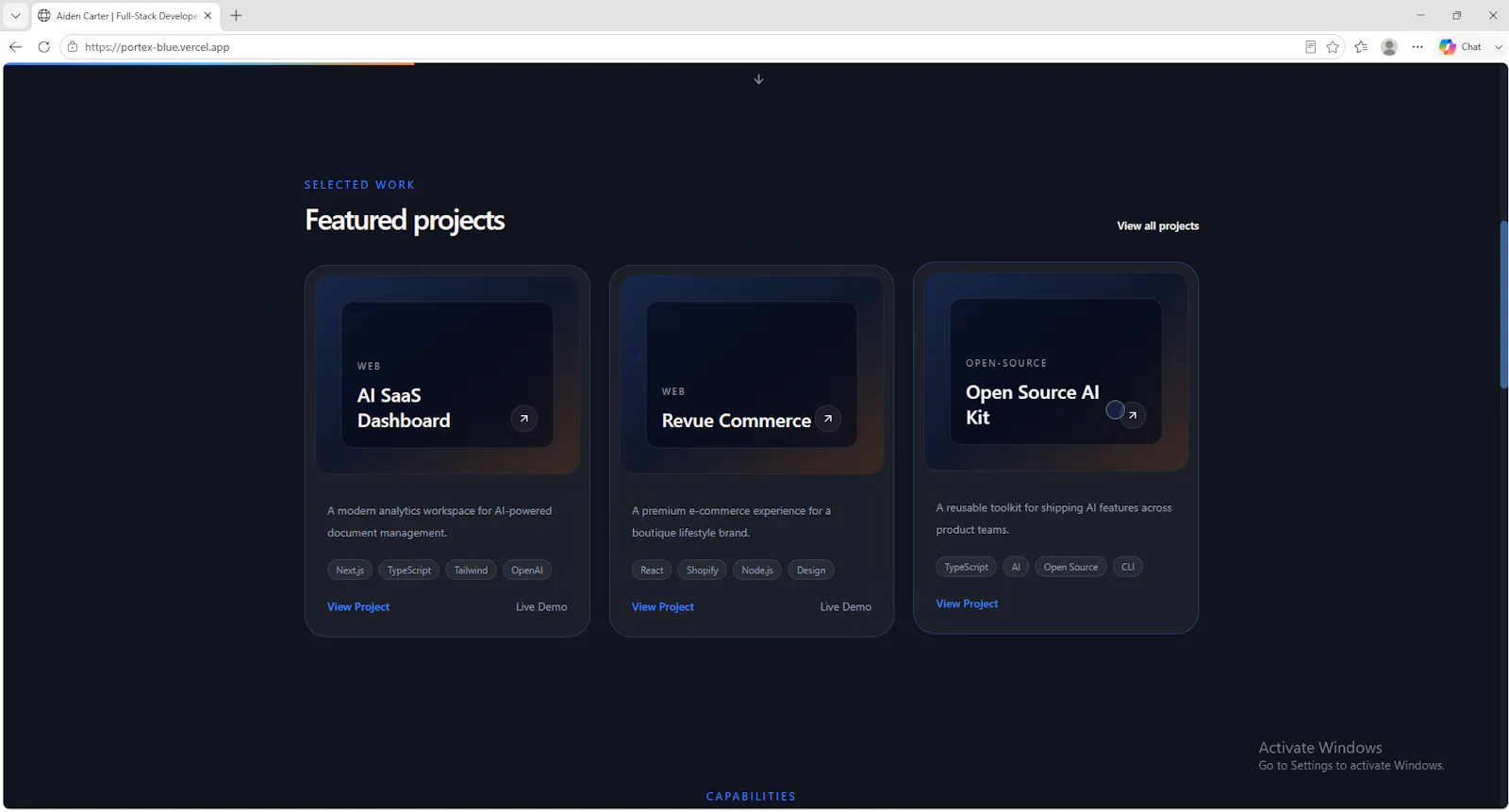Expand the chevron beside Copilot Chat
This screenshot has height=812, width=1509.
point(1499,46)
